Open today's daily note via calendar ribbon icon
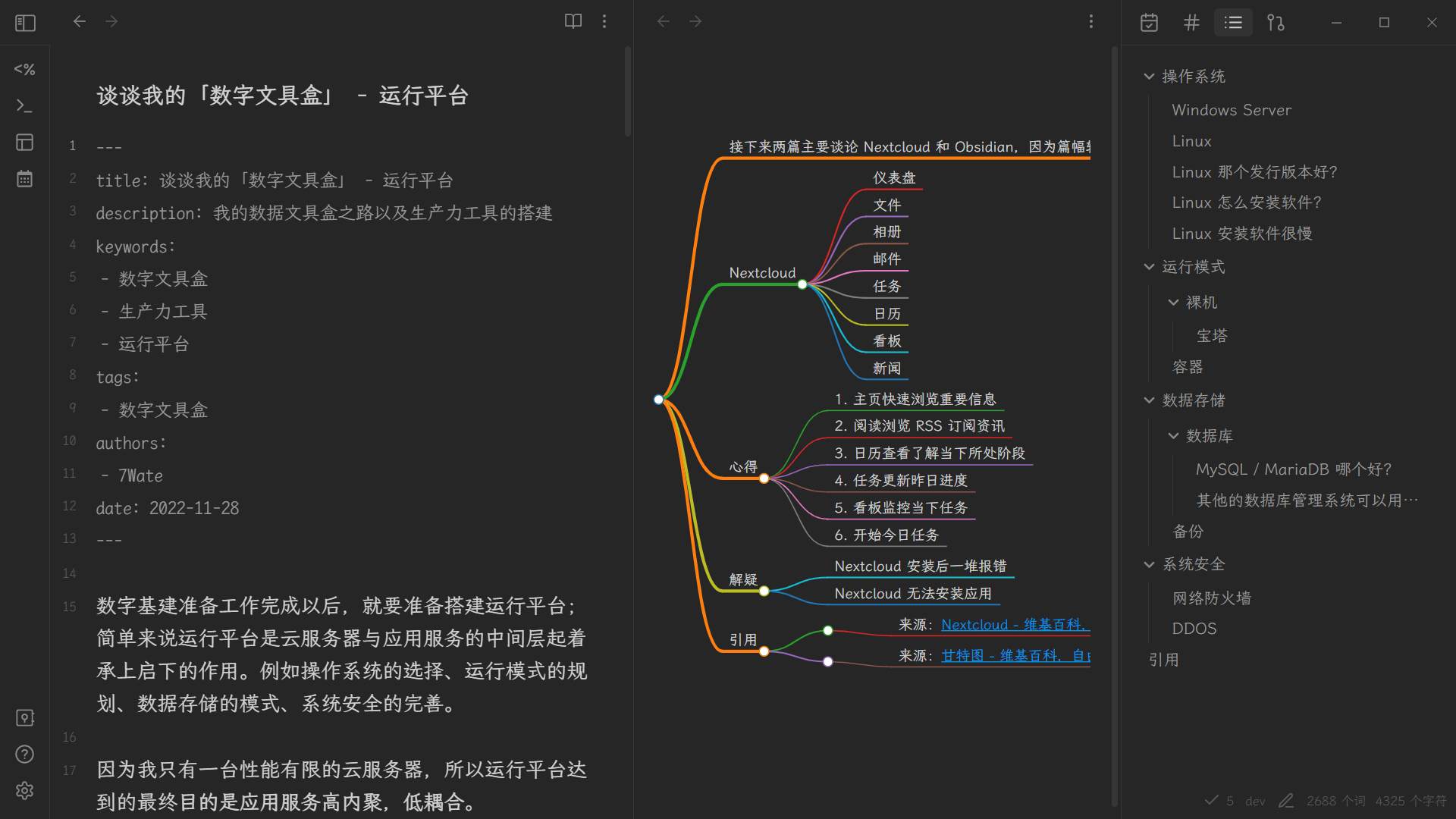 [25, 179]
